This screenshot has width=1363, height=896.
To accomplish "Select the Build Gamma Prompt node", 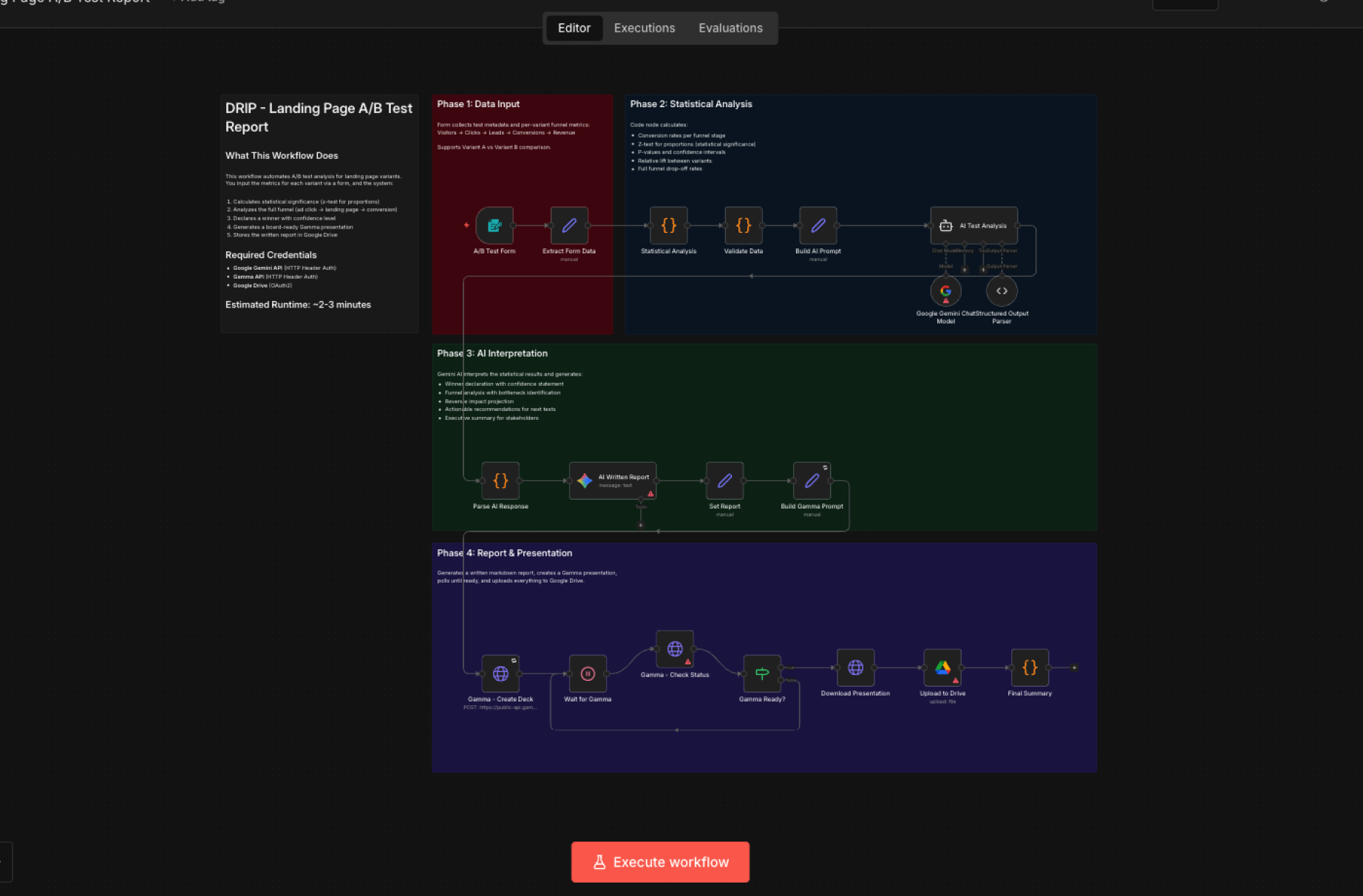I will pyautogui.click(x=812, y=481).
